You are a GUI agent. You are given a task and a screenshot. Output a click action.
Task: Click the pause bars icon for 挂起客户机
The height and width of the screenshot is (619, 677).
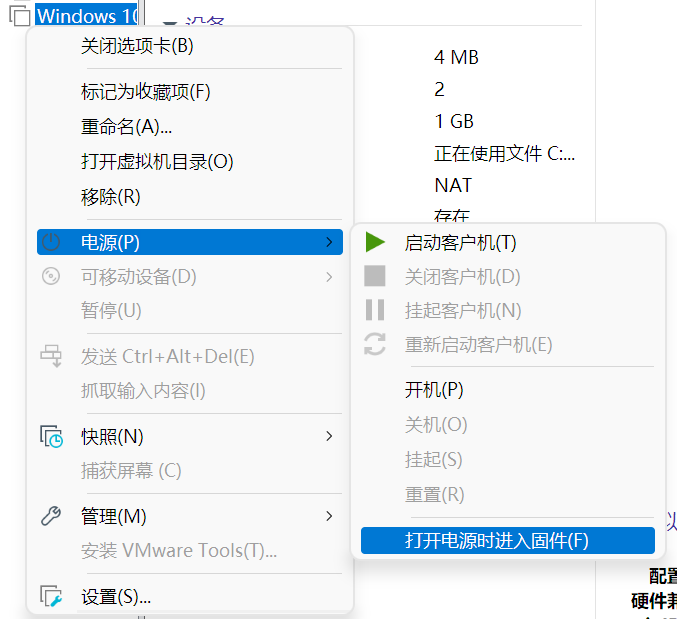375,310
